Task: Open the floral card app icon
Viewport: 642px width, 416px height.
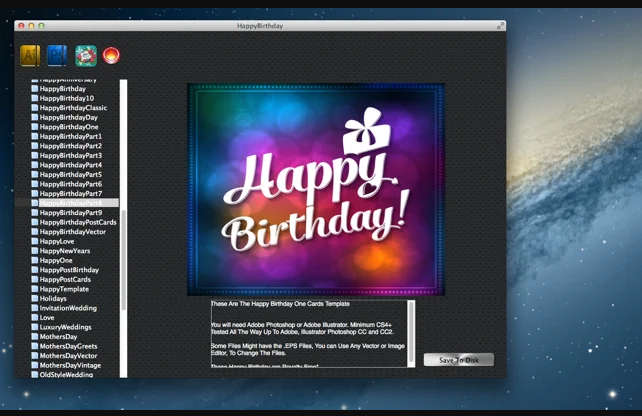Action: click(x=85, y=55)
